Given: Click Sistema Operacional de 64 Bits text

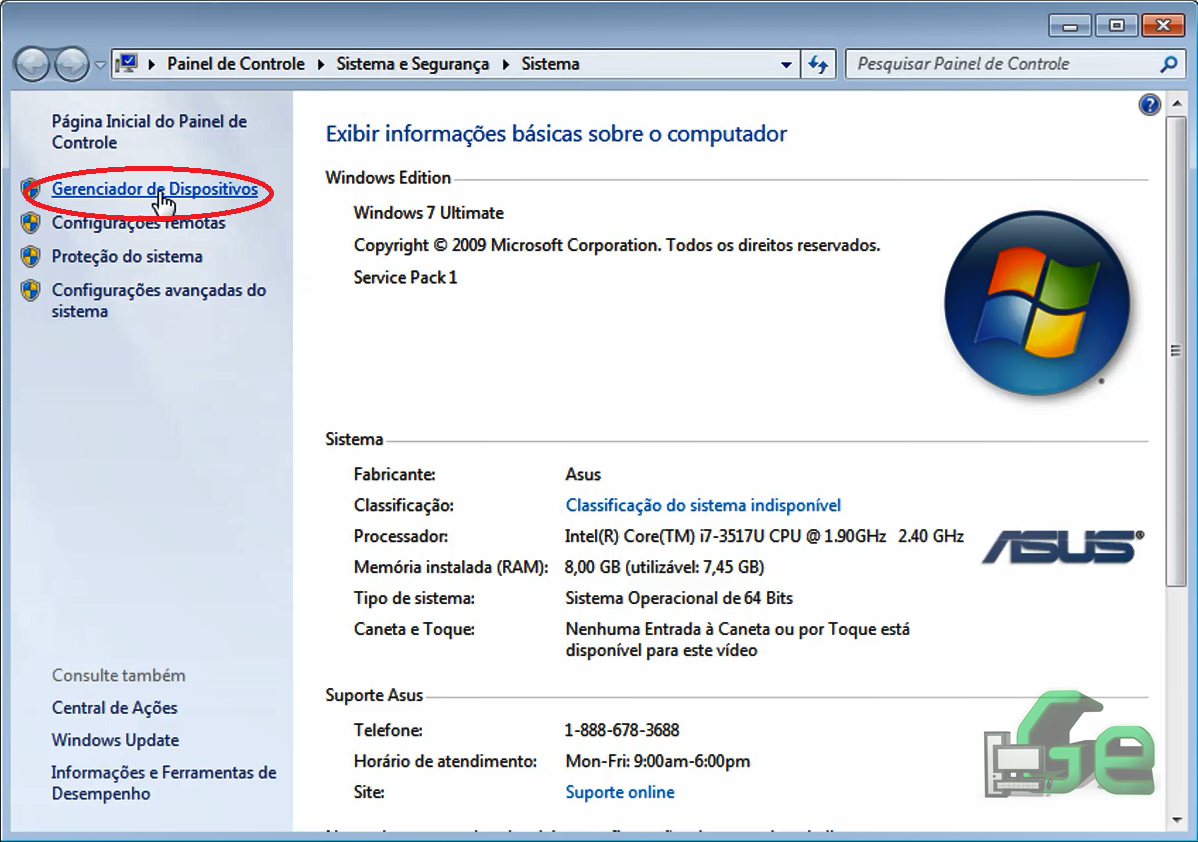Looking at the screenshot, I should point(679,597).
